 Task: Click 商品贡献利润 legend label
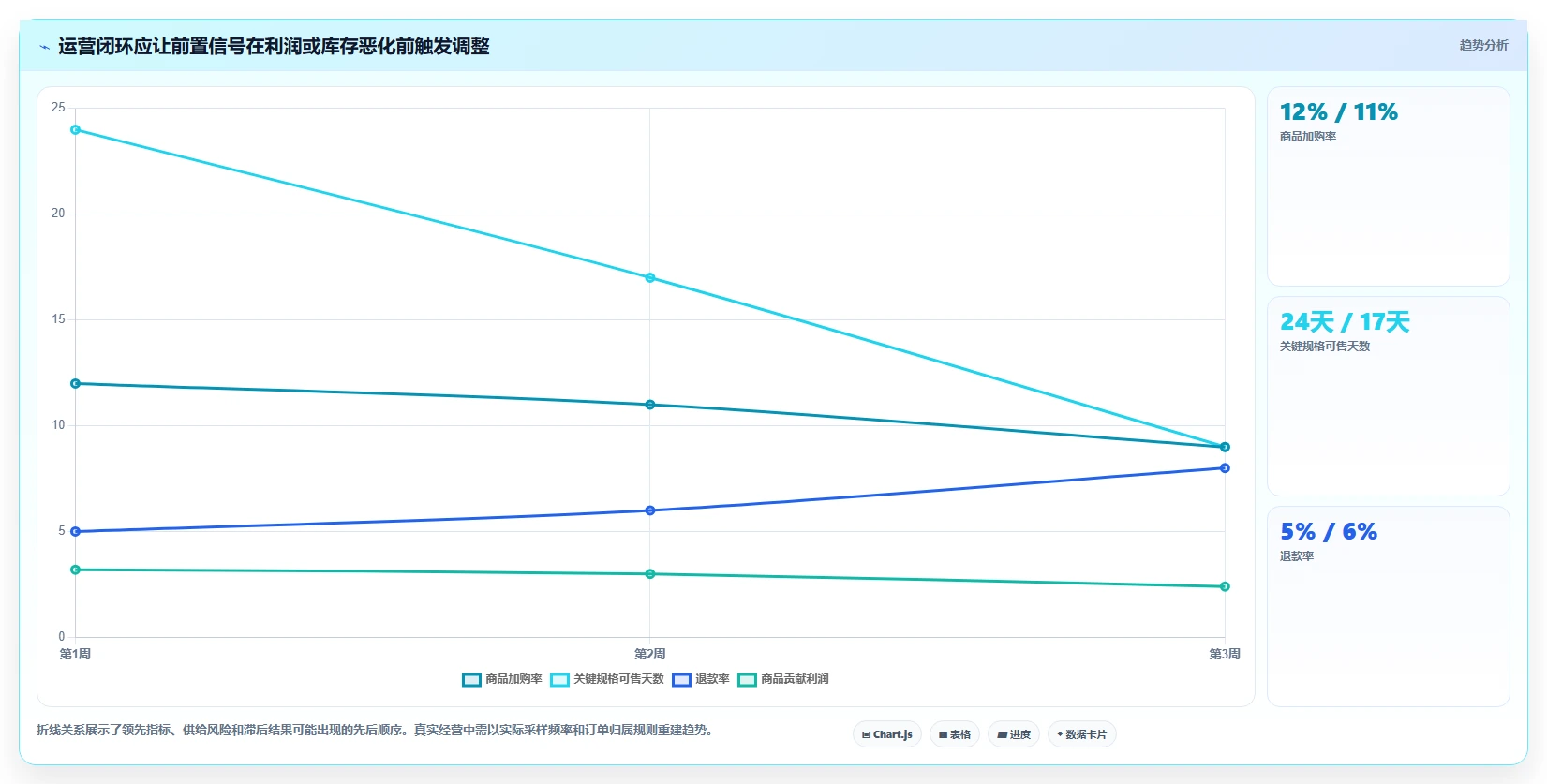point(795,679)
